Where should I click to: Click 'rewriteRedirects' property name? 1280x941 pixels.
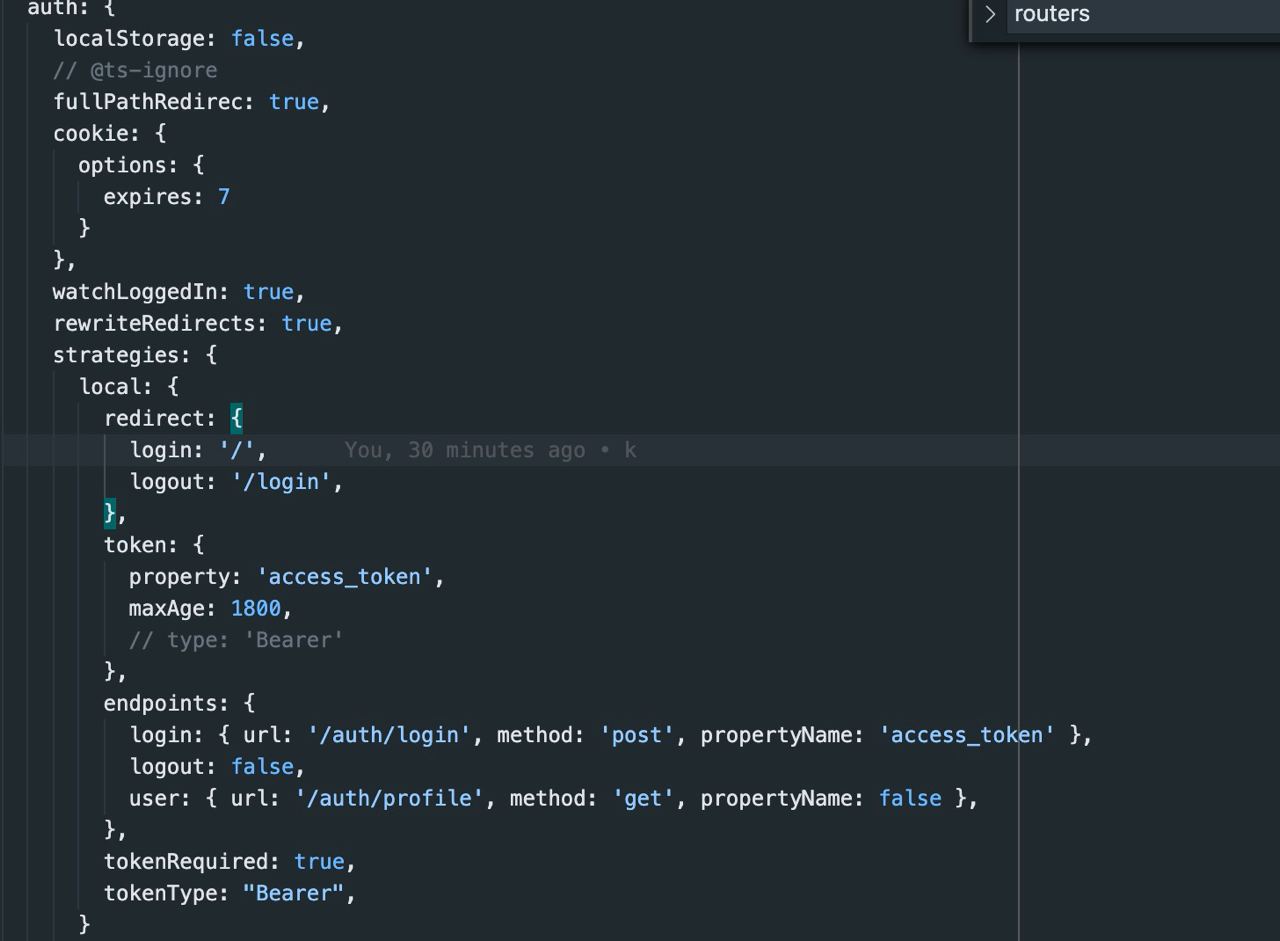click(154, 324)
